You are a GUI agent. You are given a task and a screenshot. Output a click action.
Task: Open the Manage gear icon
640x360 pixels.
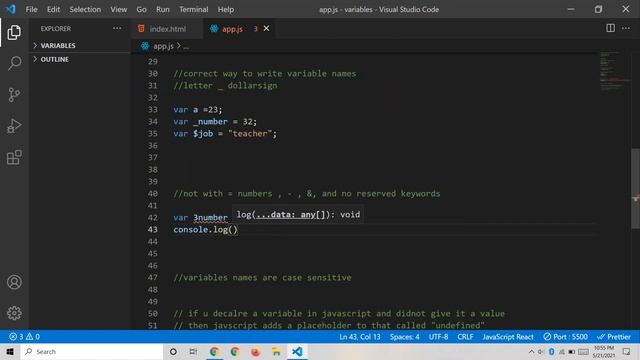pyautogui.click(x=14, y=313)
